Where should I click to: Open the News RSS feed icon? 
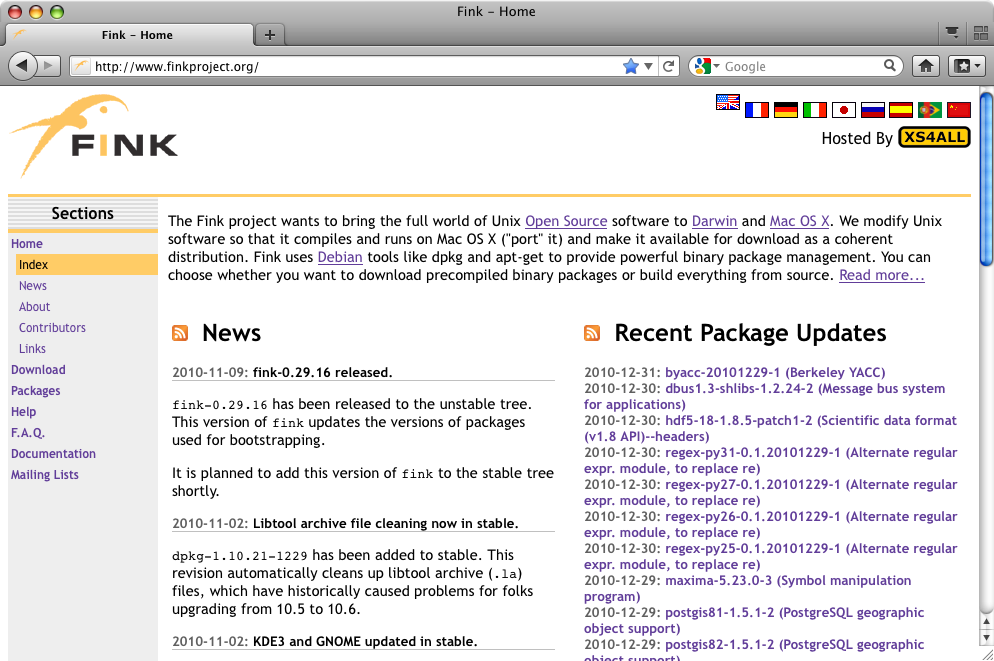tap(180, 333)
